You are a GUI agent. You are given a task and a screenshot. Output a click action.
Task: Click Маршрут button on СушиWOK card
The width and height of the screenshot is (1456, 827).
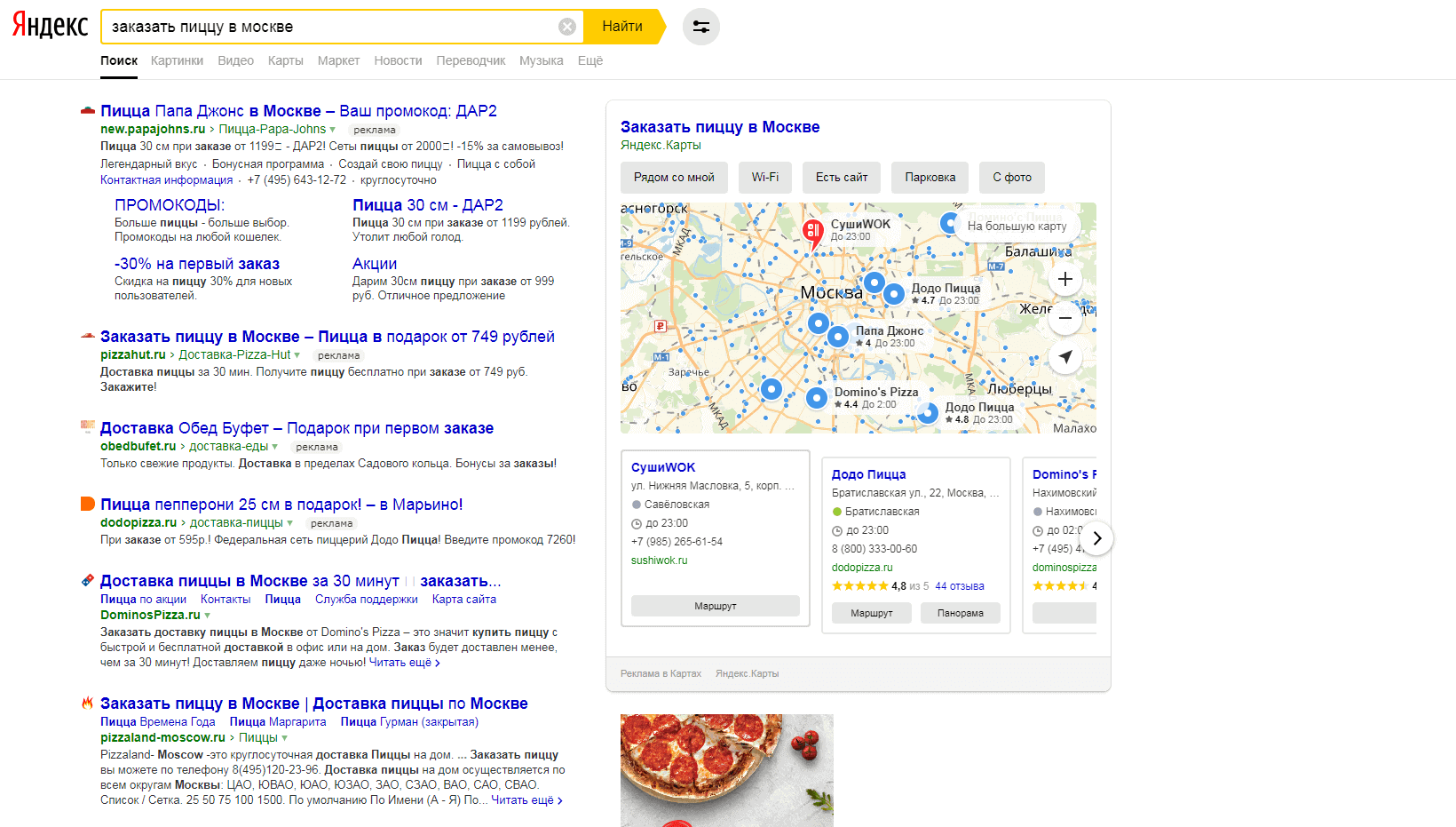pos(716,606)
